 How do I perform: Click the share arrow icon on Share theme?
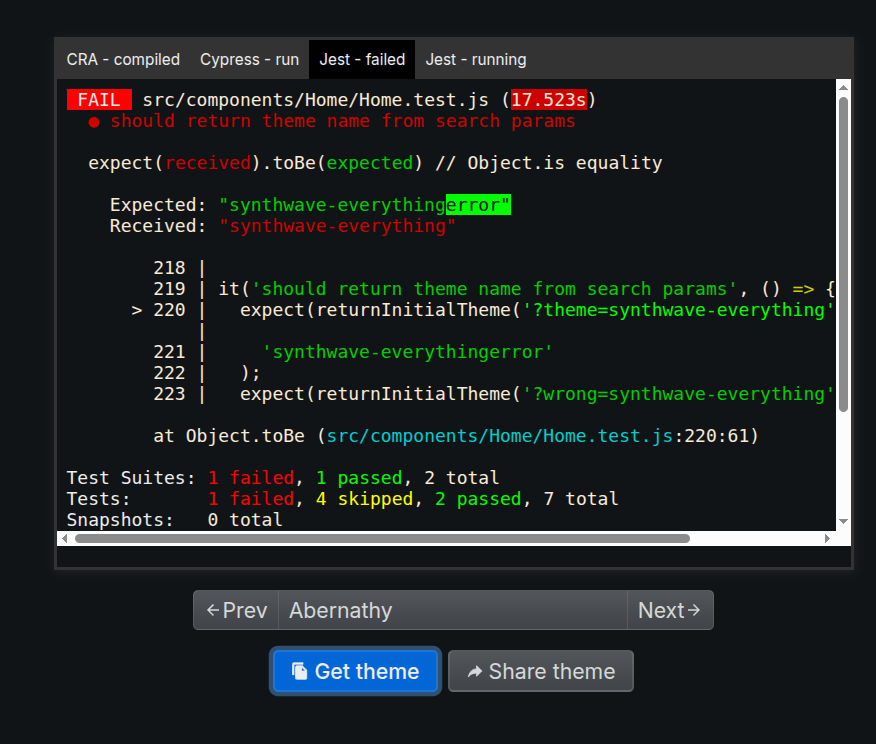pos(474,671)
